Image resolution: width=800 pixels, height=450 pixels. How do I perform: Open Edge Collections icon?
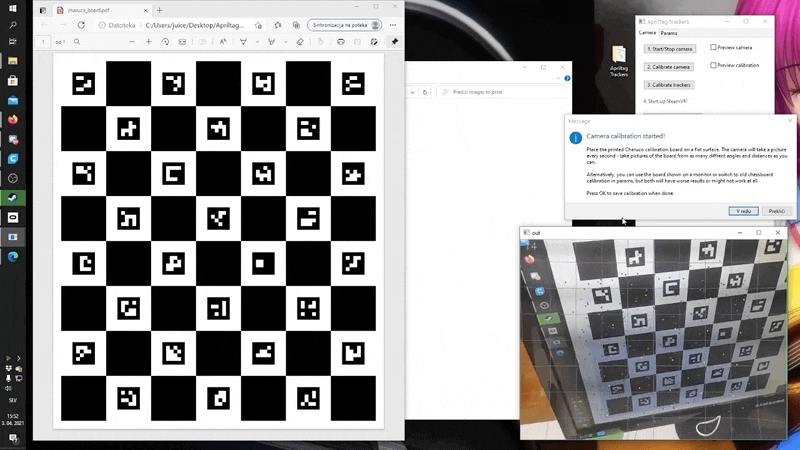pyautogui.click(x=296, y=25)
